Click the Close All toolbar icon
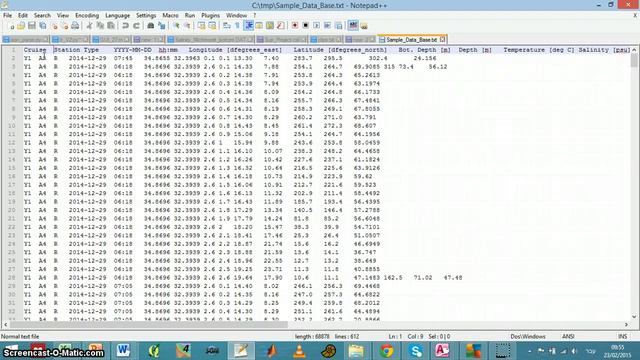Viewport: 640px width, 360px height. [64, 26]
